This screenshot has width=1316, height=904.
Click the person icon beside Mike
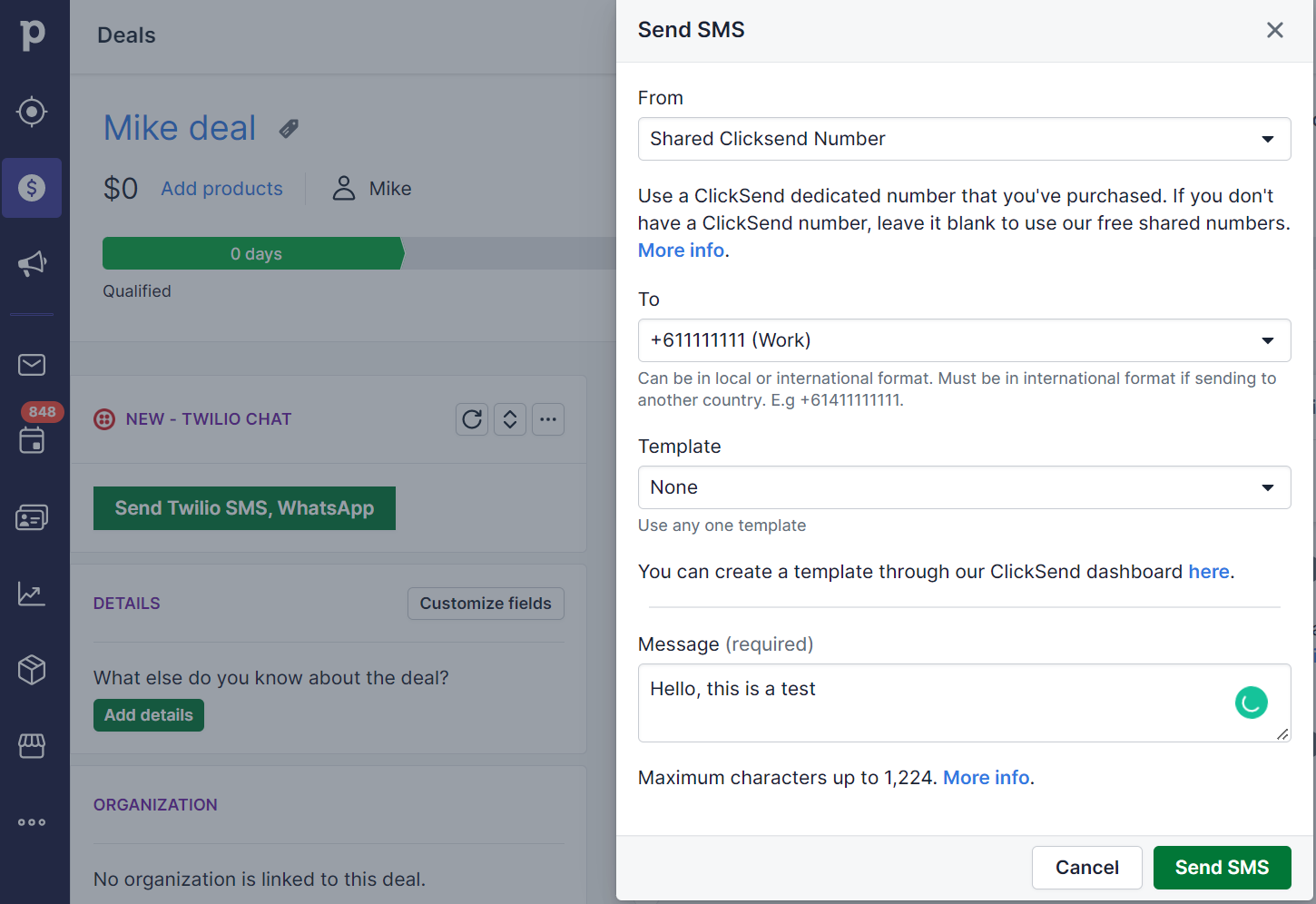(x=344, y=188)
